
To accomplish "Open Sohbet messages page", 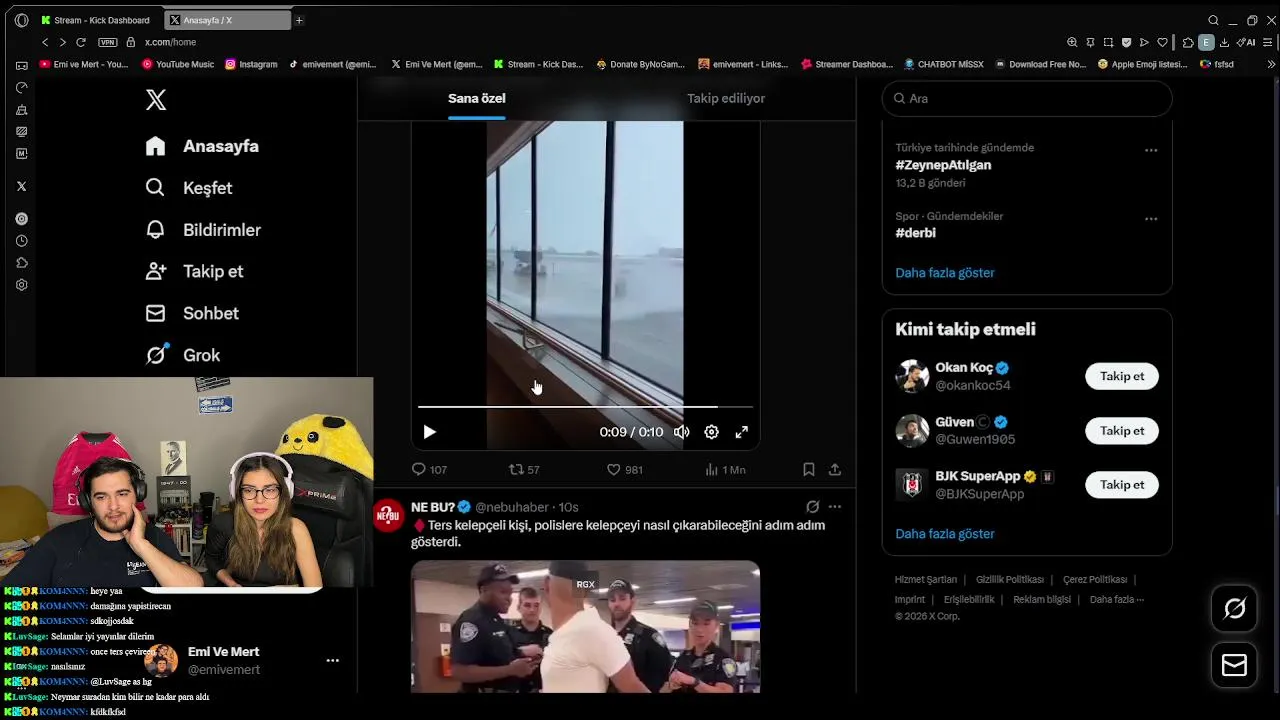I will pyautogui.click(x=192, y=313).
